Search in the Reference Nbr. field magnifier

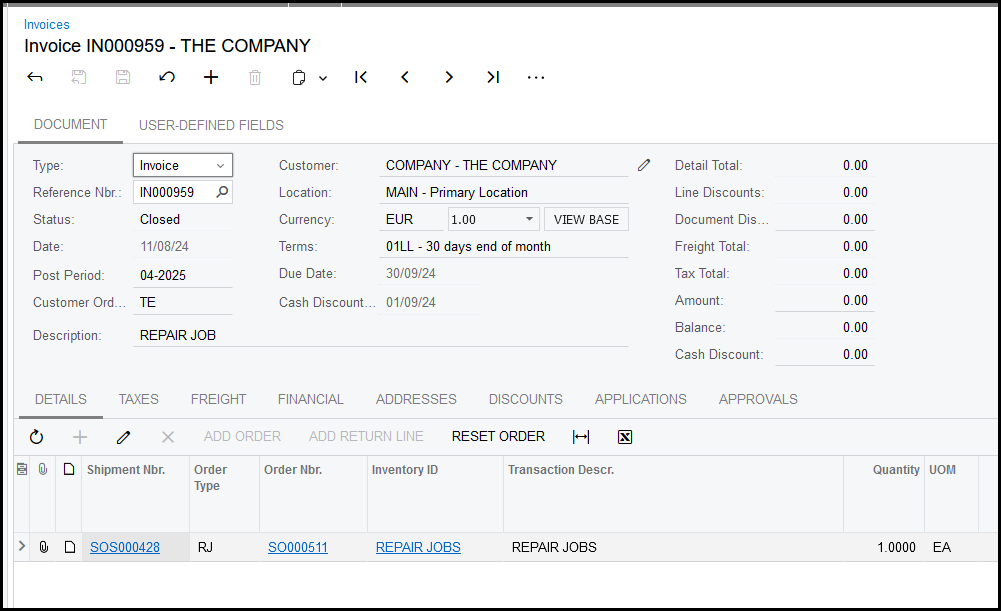222,192
